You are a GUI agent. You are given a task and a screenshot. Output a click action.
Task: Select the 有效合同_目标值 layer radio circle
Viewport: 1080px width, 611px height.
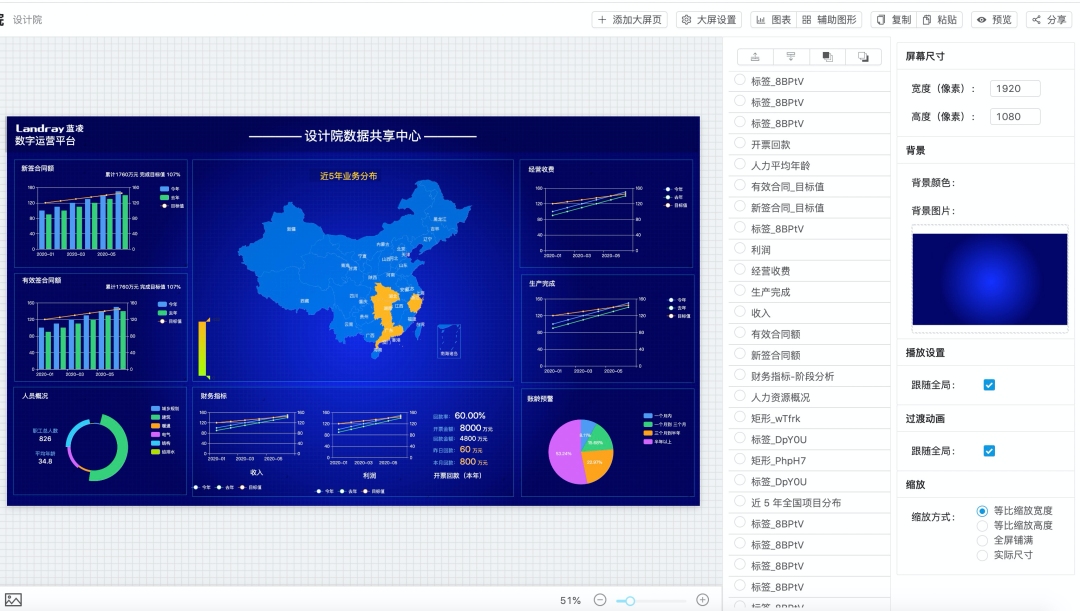[x=740, y=185]
